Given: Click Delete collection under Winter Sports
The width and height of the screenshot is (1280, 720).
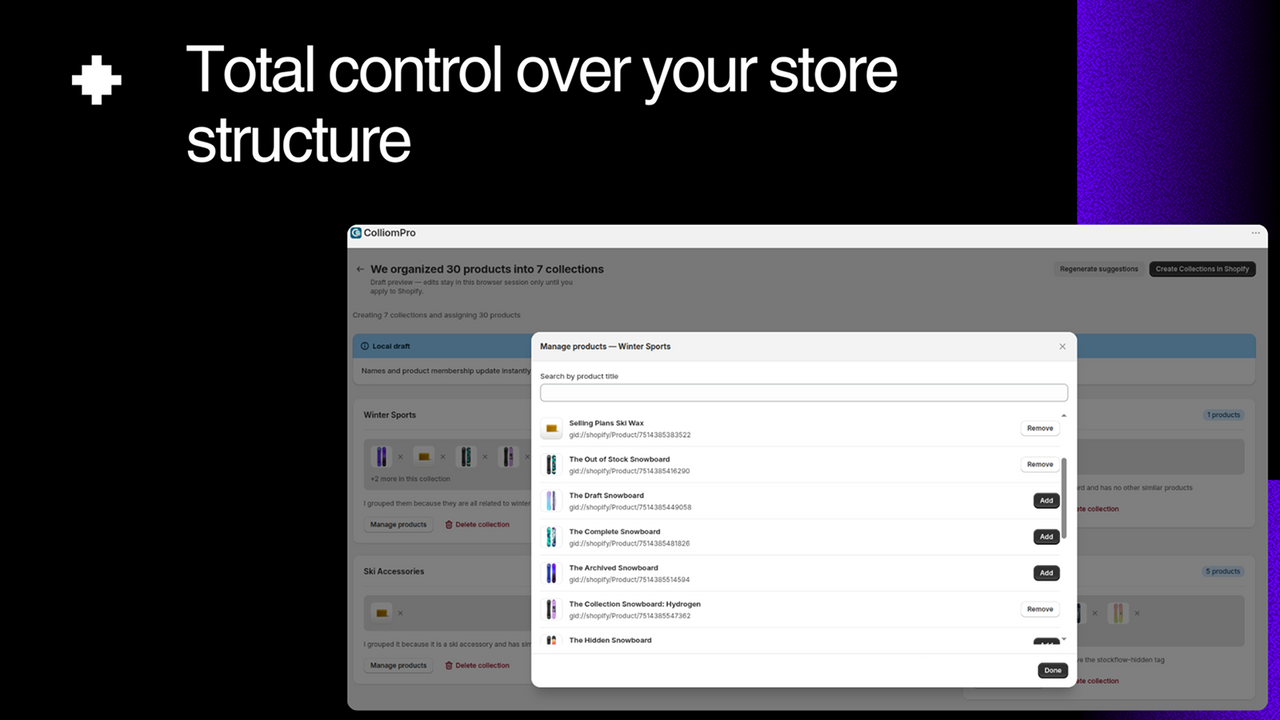Looking at the screenshot, I should (477, 524).
